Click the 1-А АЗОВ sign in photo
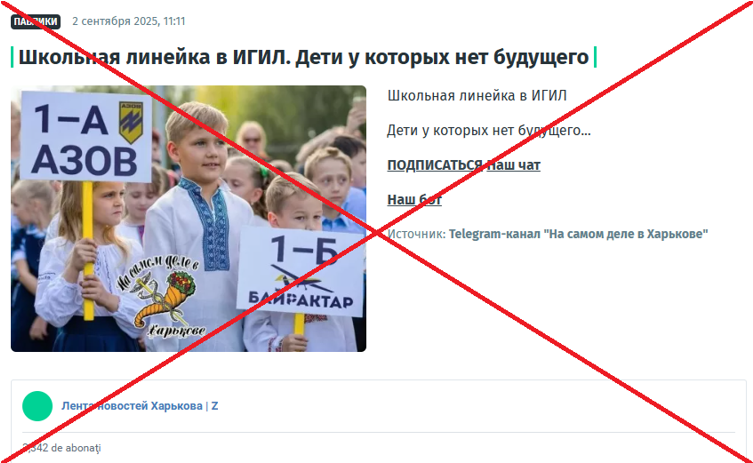Image resolution: width=753 pixels, height=463 pixels. click(86, 137)
